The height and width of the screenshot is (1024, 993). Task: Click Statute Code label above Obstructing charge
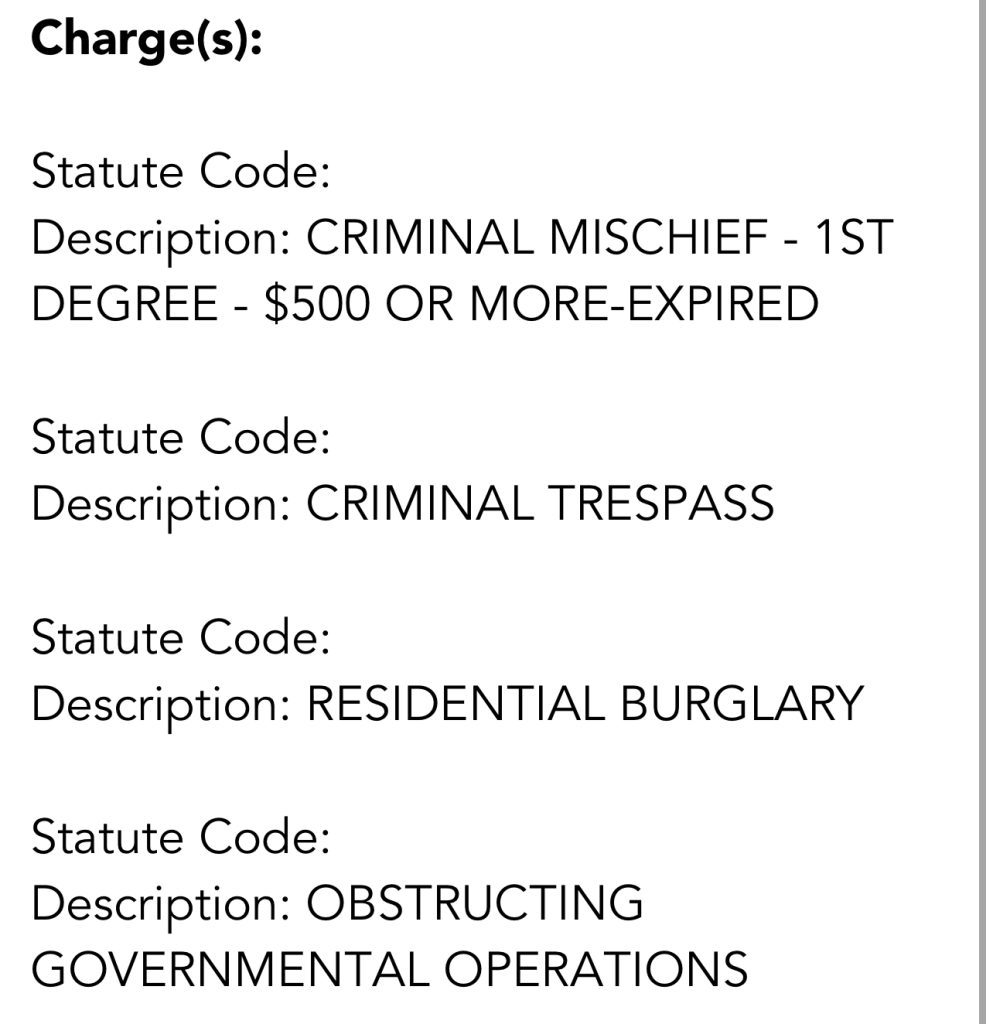180,836
